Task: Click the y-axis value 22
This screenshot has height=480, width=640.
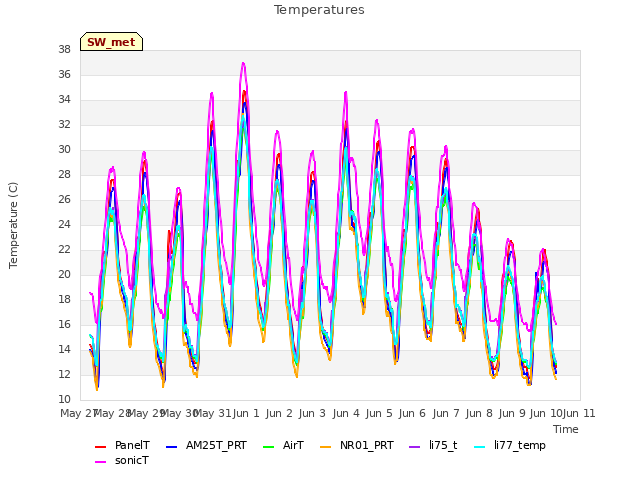Action: (x=64, y=249)
